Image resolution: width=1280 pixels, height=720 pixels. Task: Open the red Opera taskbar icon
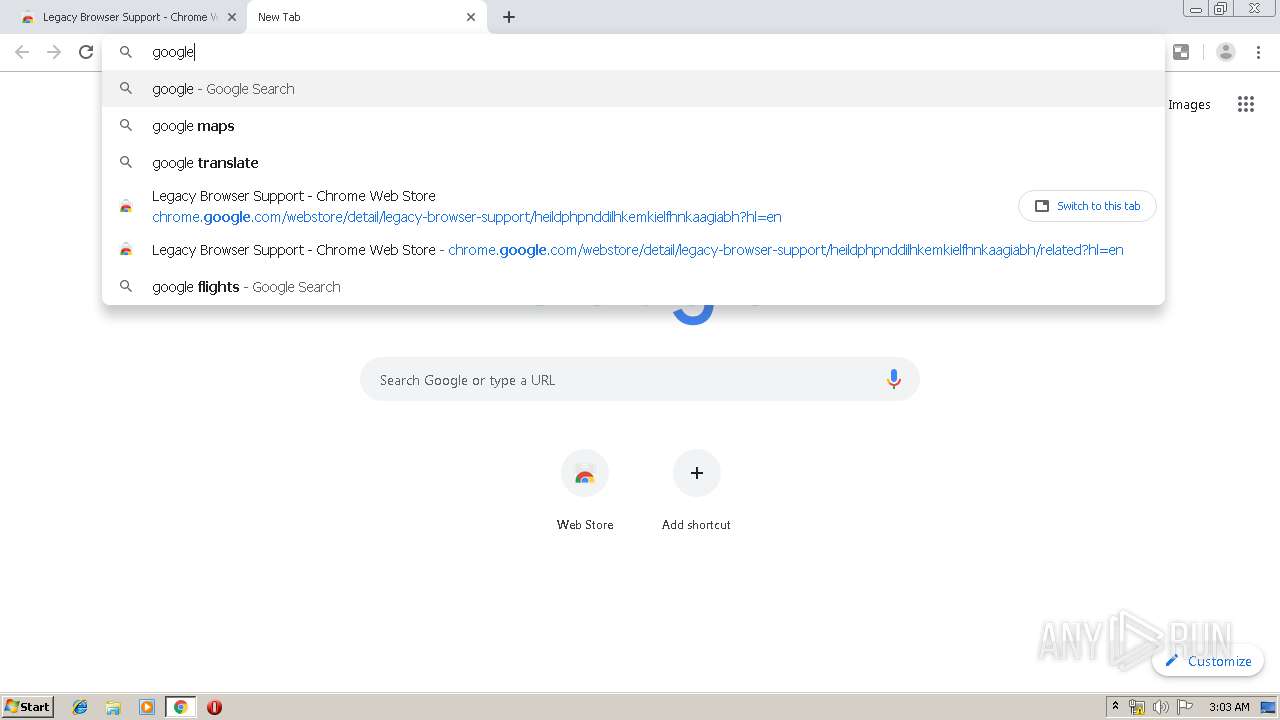[214, 707]
